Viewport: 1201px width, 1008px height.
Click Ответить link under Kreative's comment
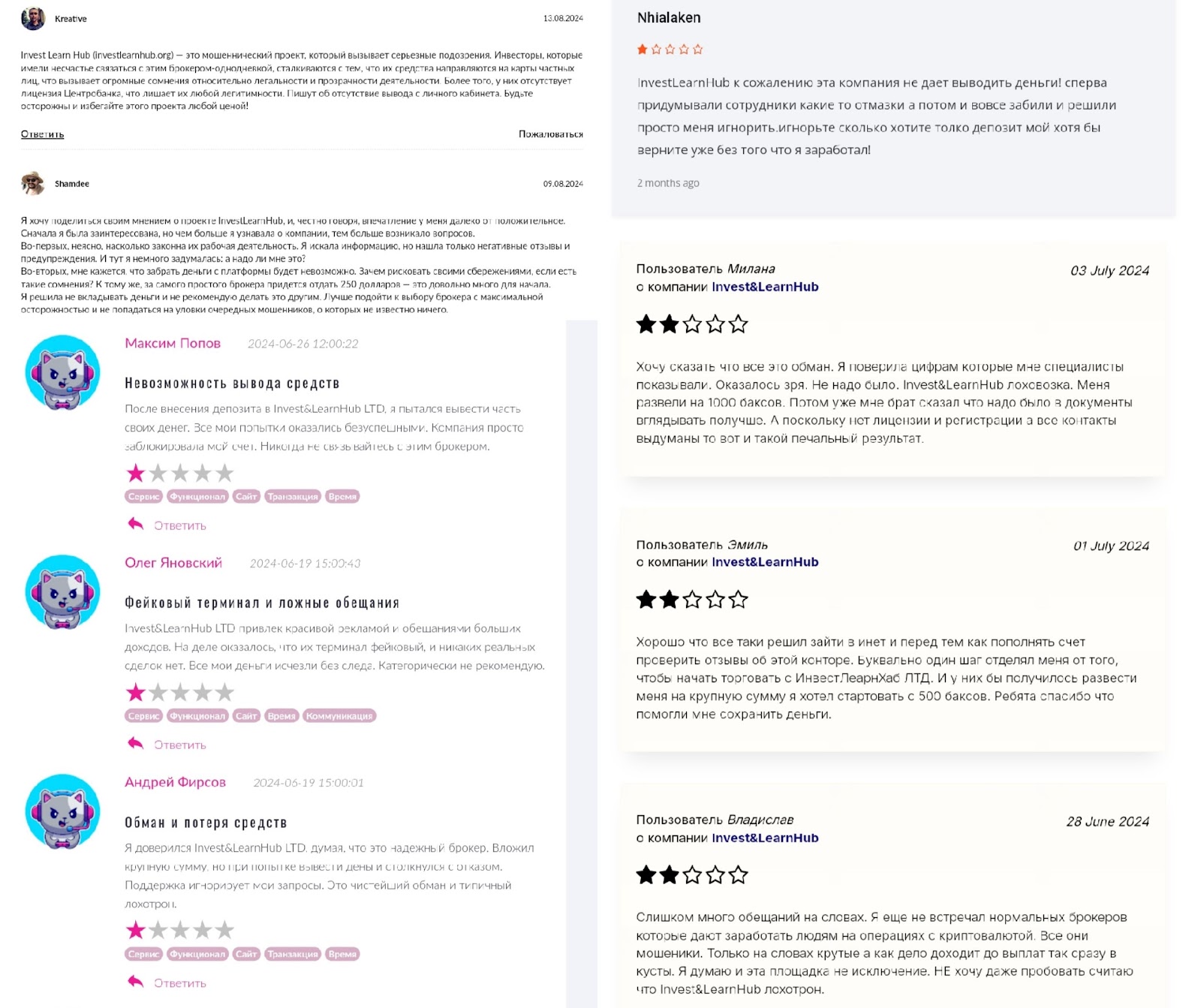[x=42, y=134]
